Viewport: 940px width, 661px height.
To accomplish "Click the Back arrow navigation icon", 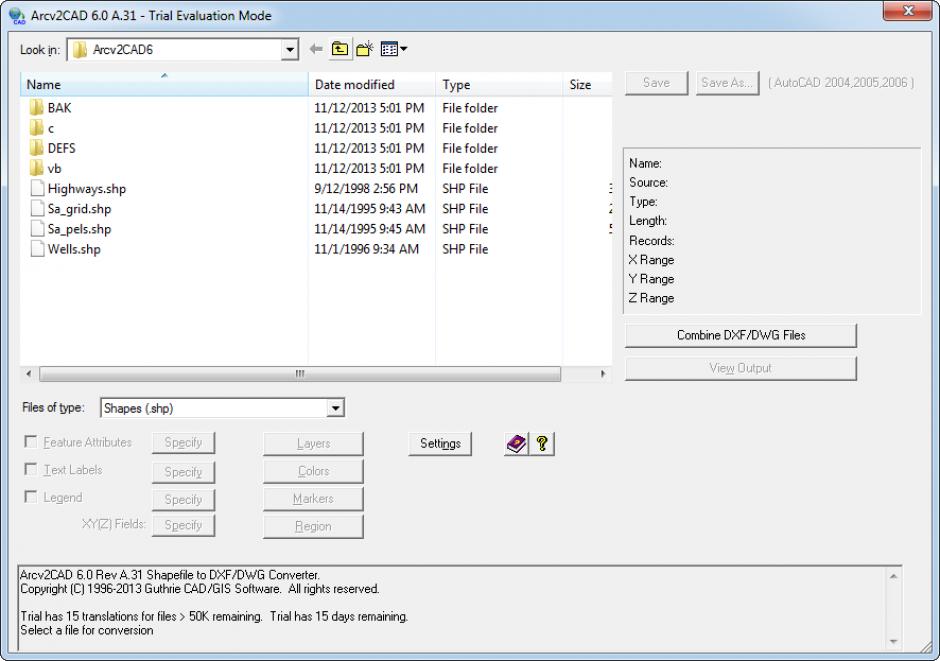I will (316, 49).
